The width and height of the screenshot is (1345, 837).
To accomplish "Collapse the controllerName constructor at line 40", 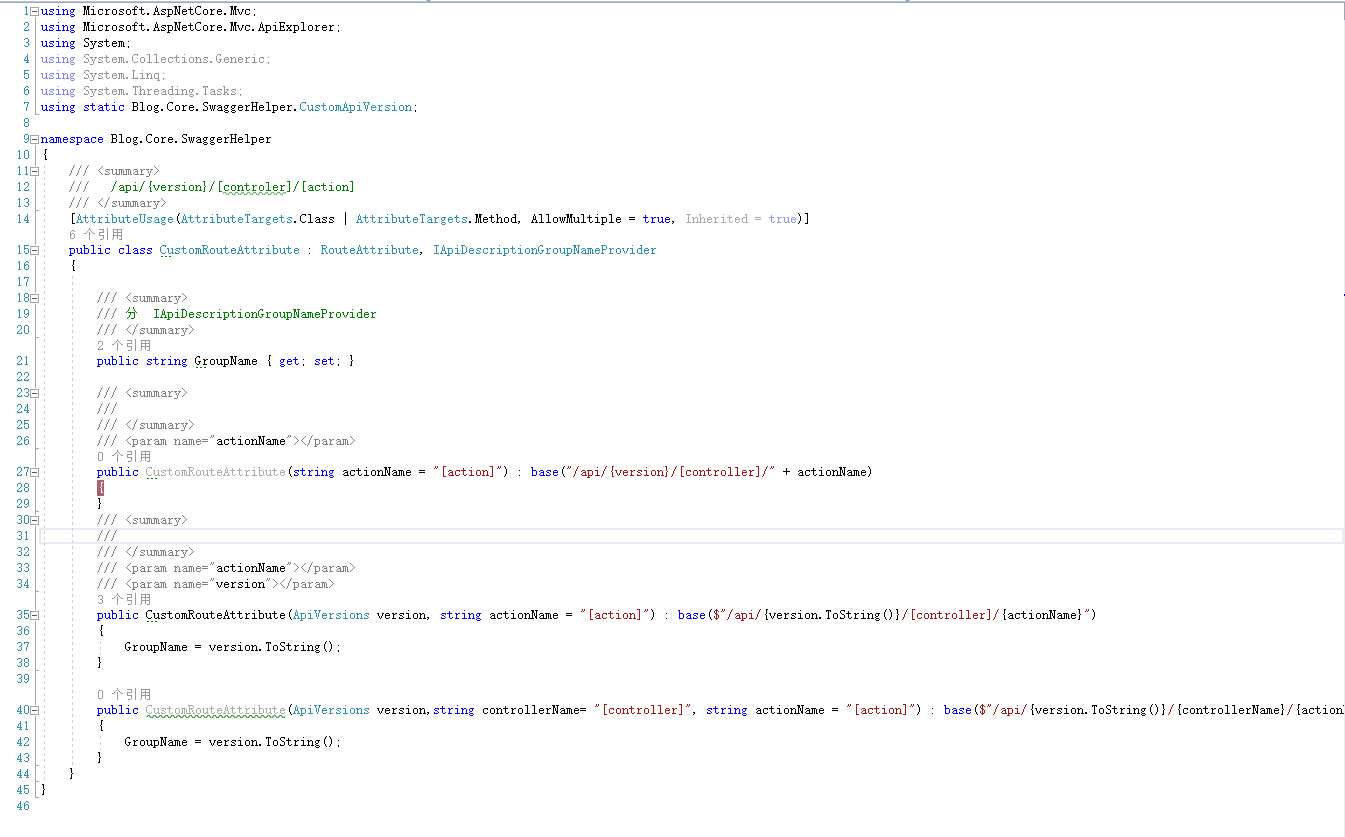I will click(x=33, y=709).
